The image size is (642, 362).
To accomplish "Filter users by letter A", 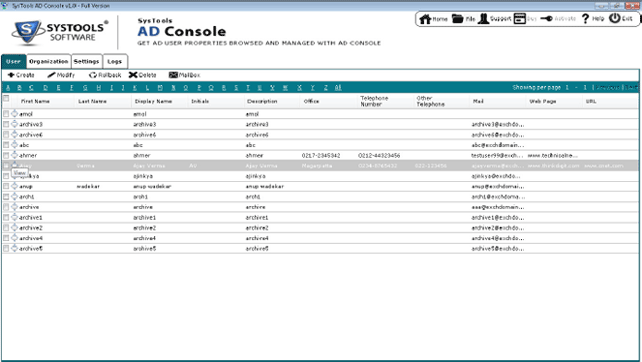I will point(8,87).
